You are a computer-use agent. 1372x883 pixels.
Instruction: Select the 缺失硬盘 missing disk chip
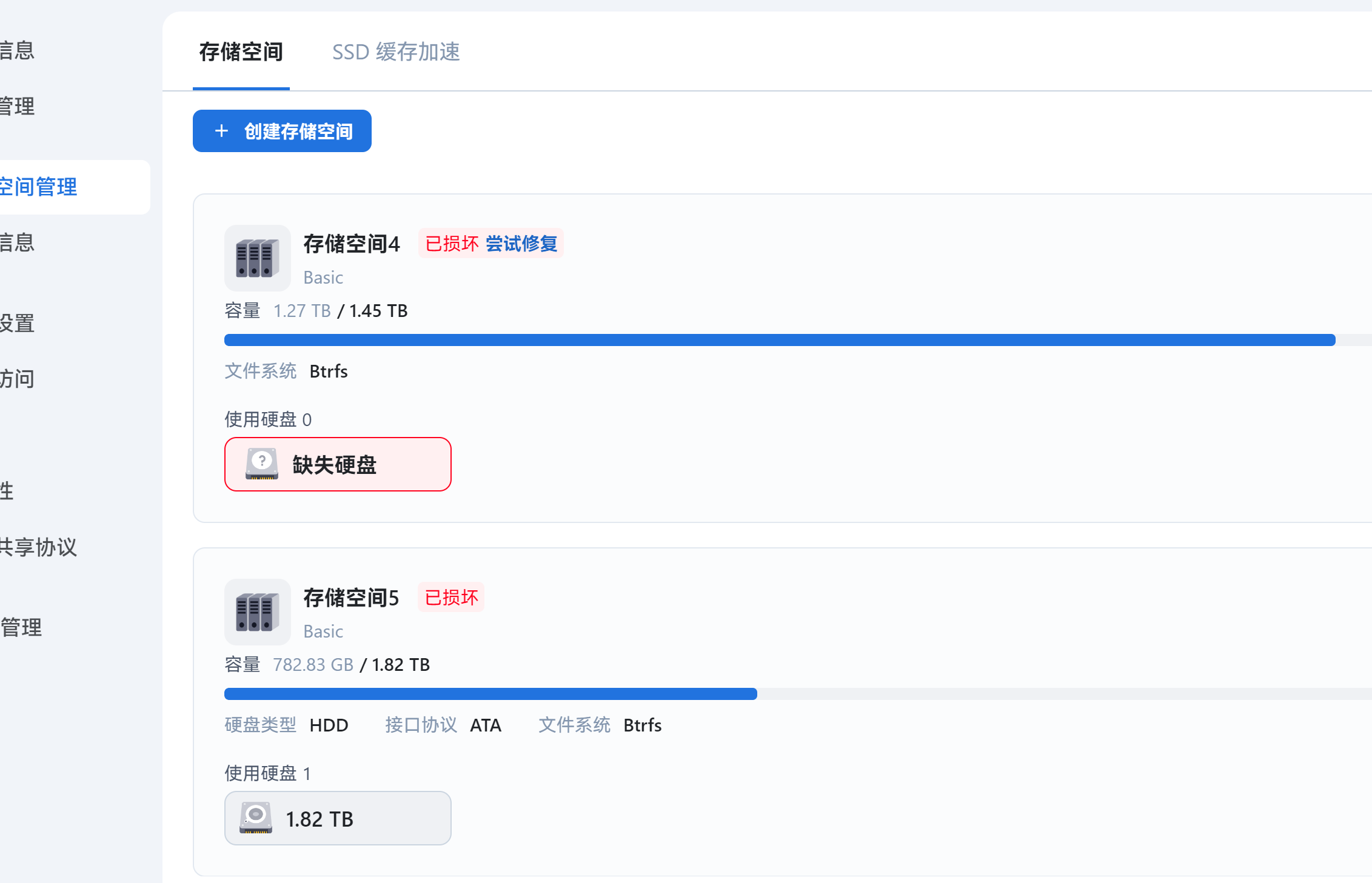click(x=338, y=464)
